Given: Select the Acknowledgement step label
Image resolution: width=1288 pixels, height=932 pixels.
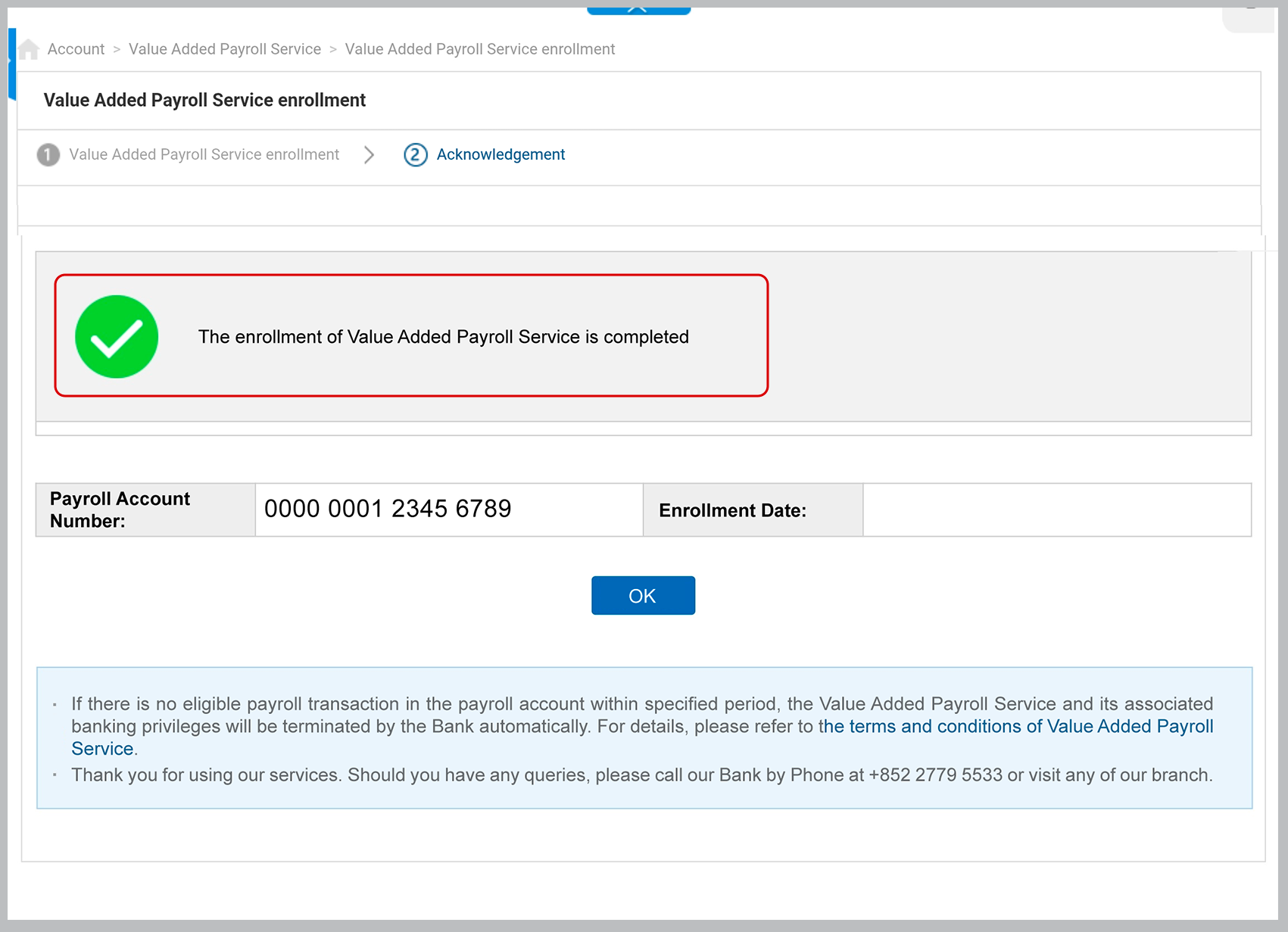Looking at the screenshot, I should click(501, 154).
